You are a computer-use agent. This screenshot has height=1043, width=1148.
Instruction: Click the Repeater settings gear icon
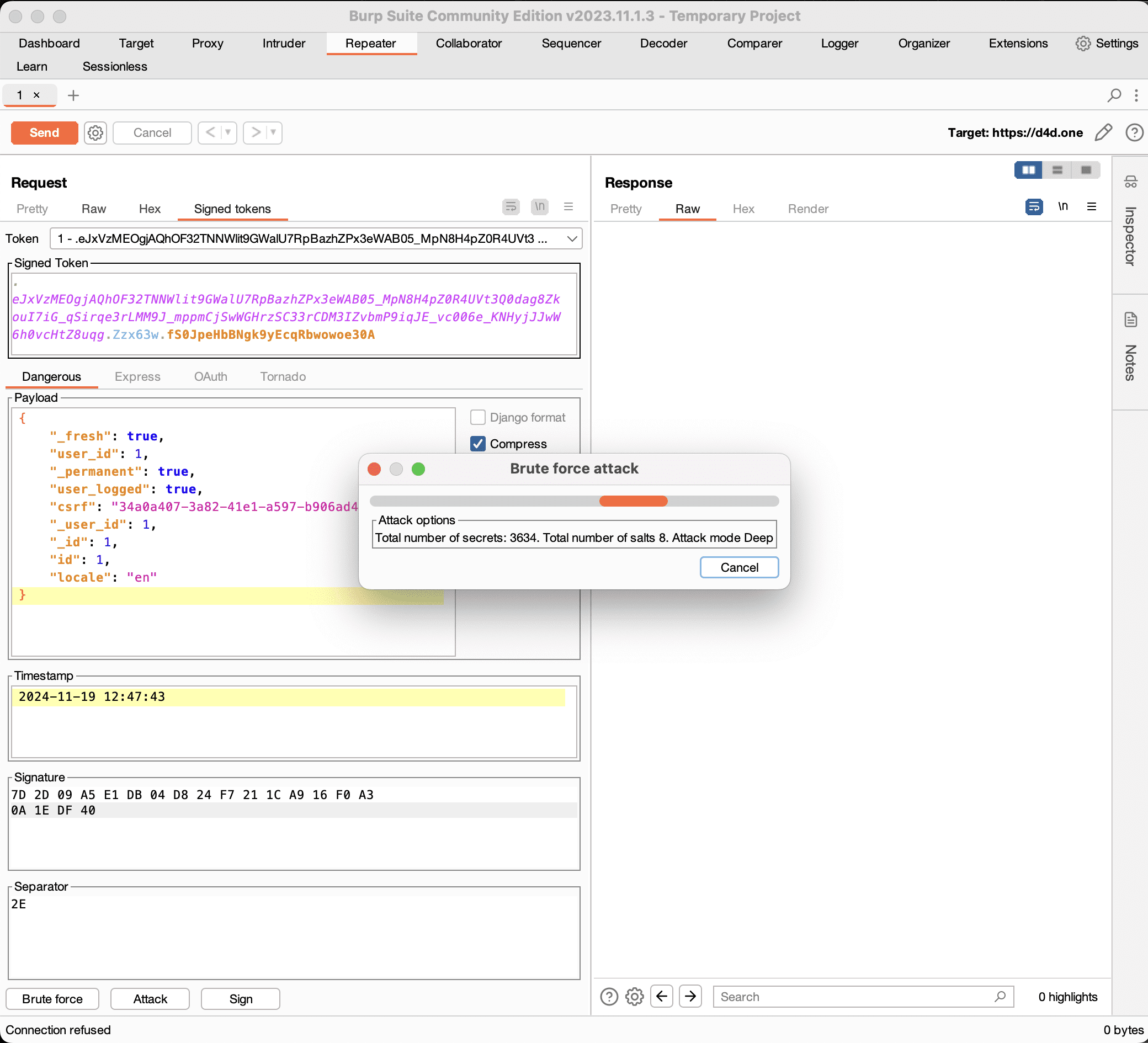(95, 132)
